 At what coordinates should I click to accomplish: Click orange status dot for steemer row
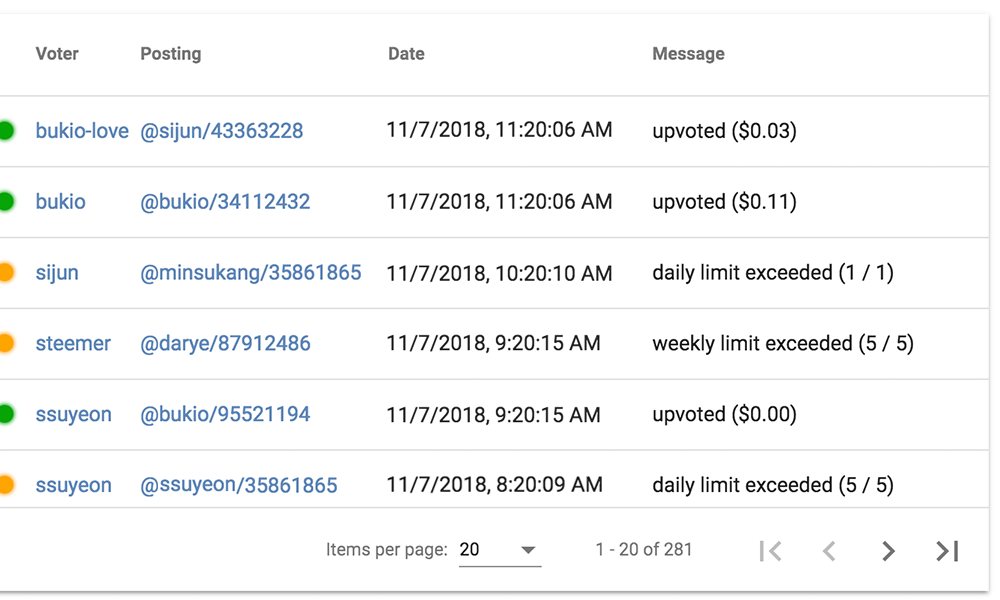coord(6,343)
